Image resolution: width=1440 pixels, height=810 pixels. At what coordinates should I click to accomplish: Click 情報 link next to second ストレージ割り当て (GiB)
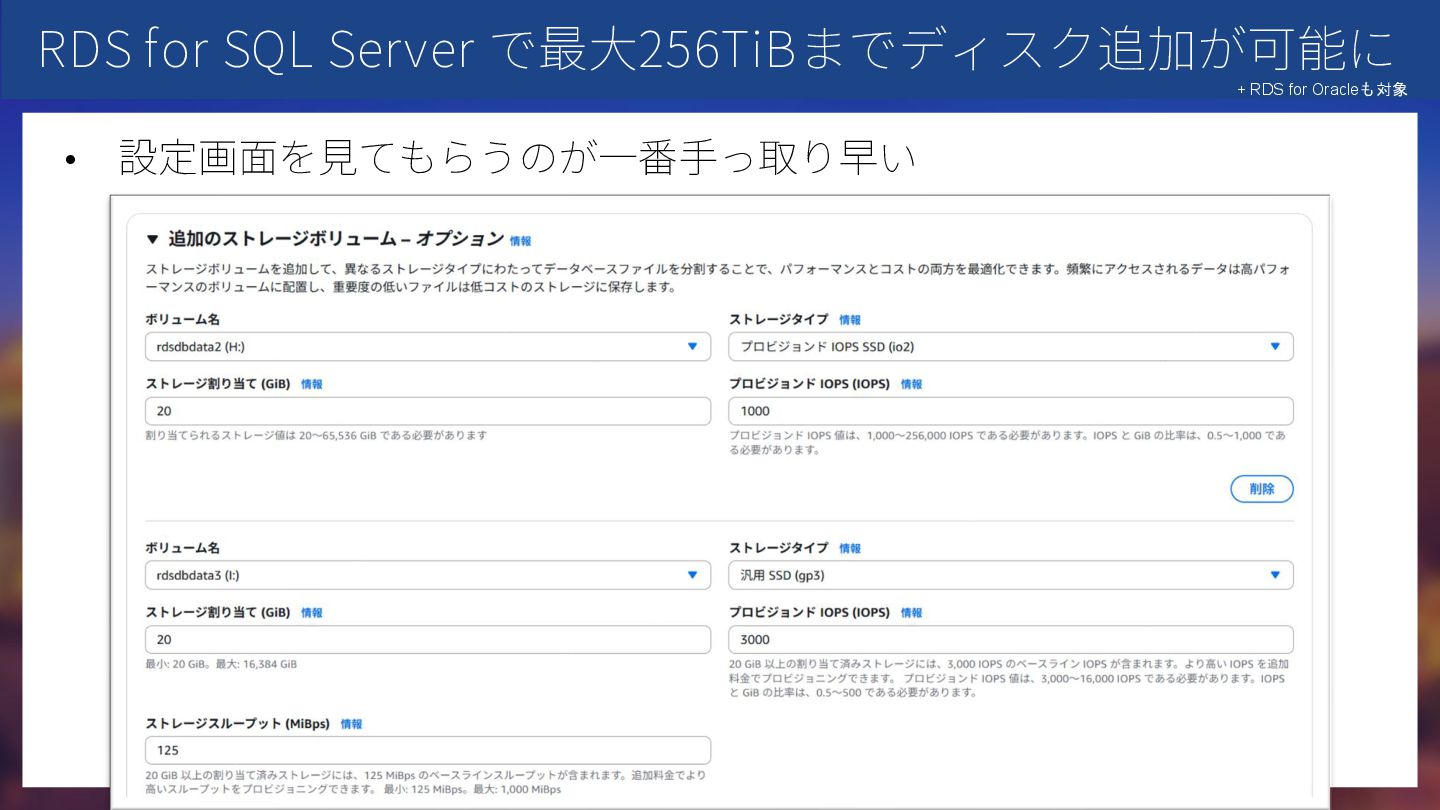tap(312, 613)
